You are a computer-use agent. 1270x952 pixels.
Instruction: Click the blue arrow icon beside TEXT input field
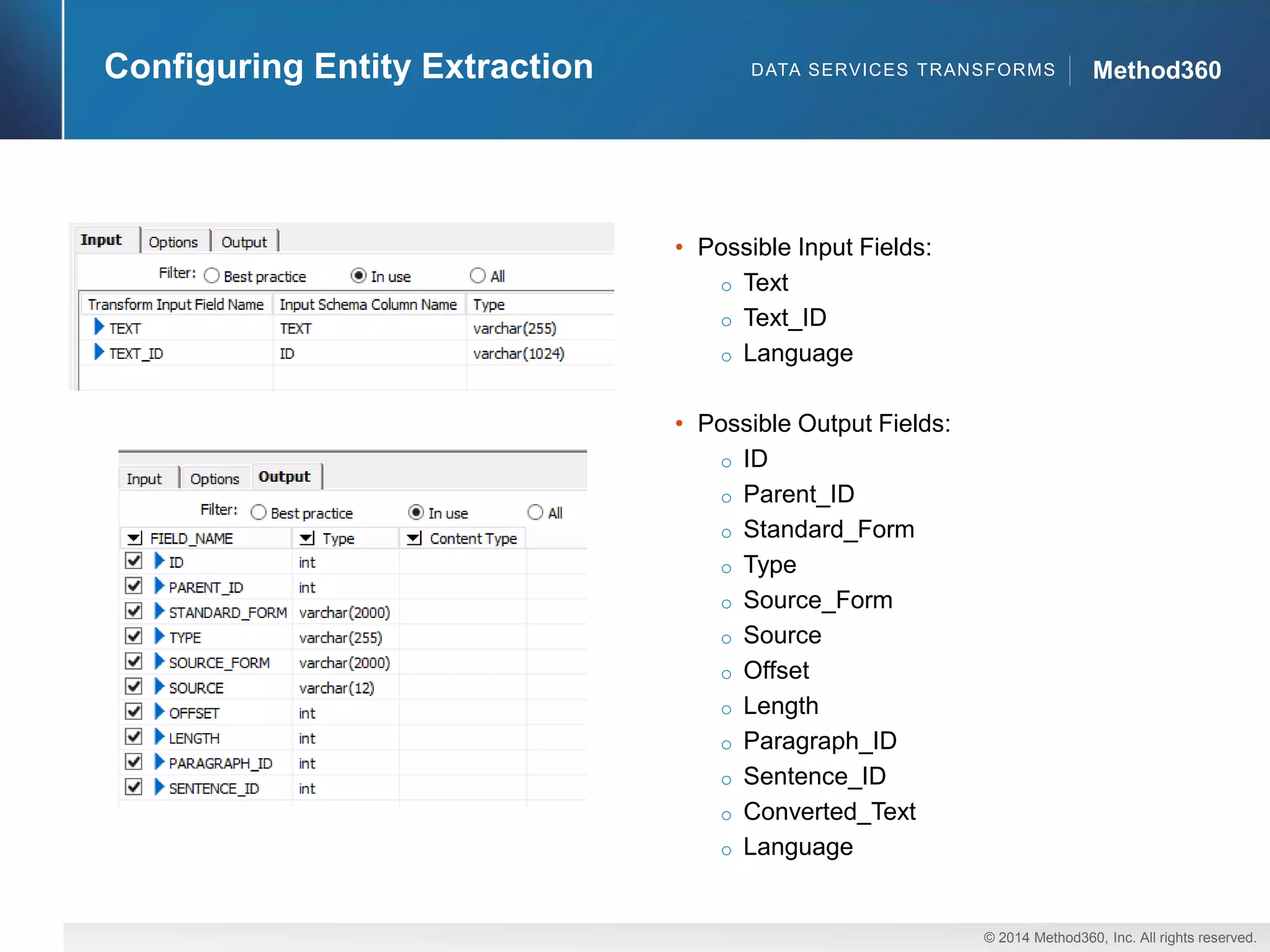(x=98, y=327)
